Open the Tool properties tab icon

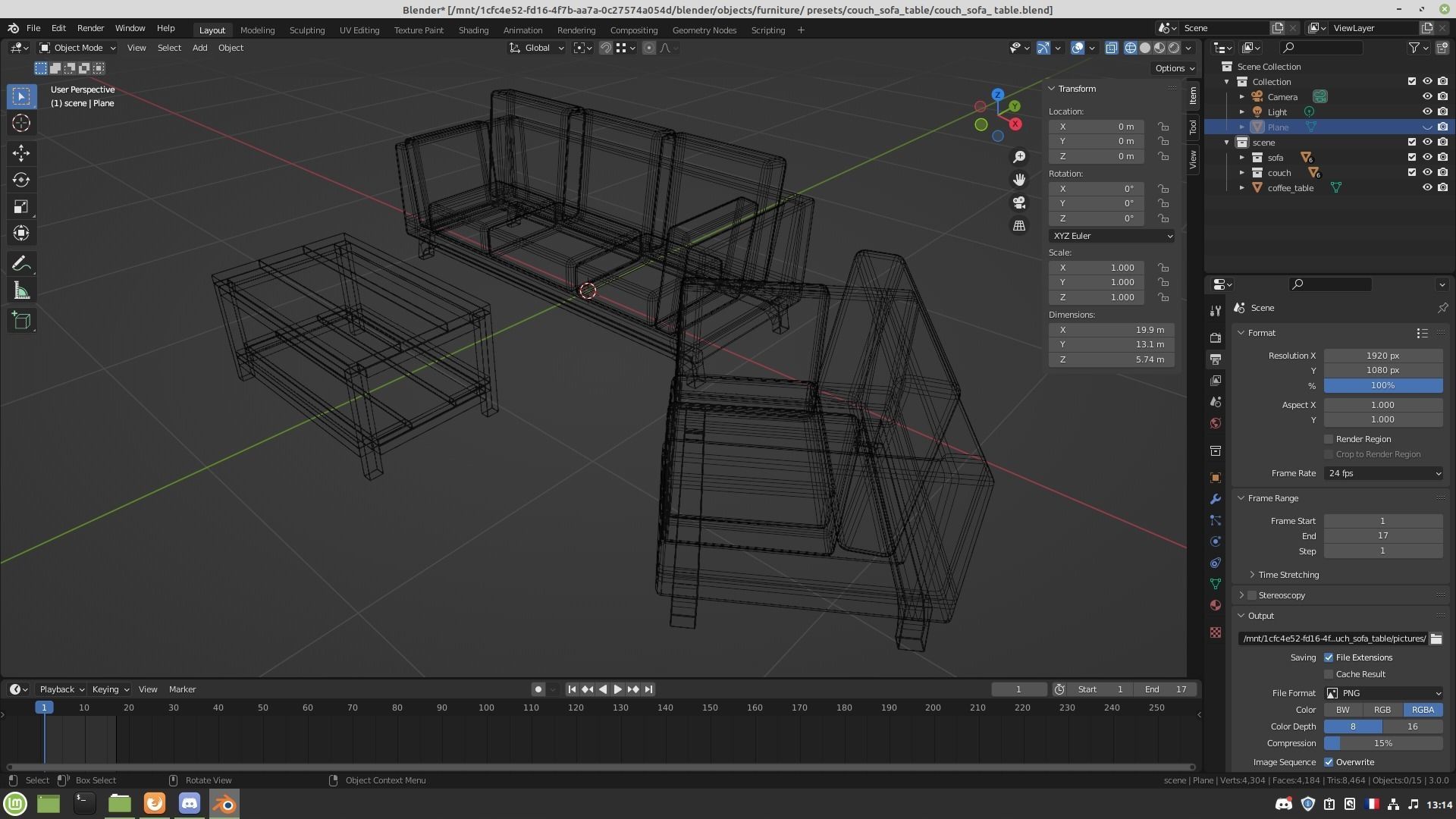(x=1216, y=311)
